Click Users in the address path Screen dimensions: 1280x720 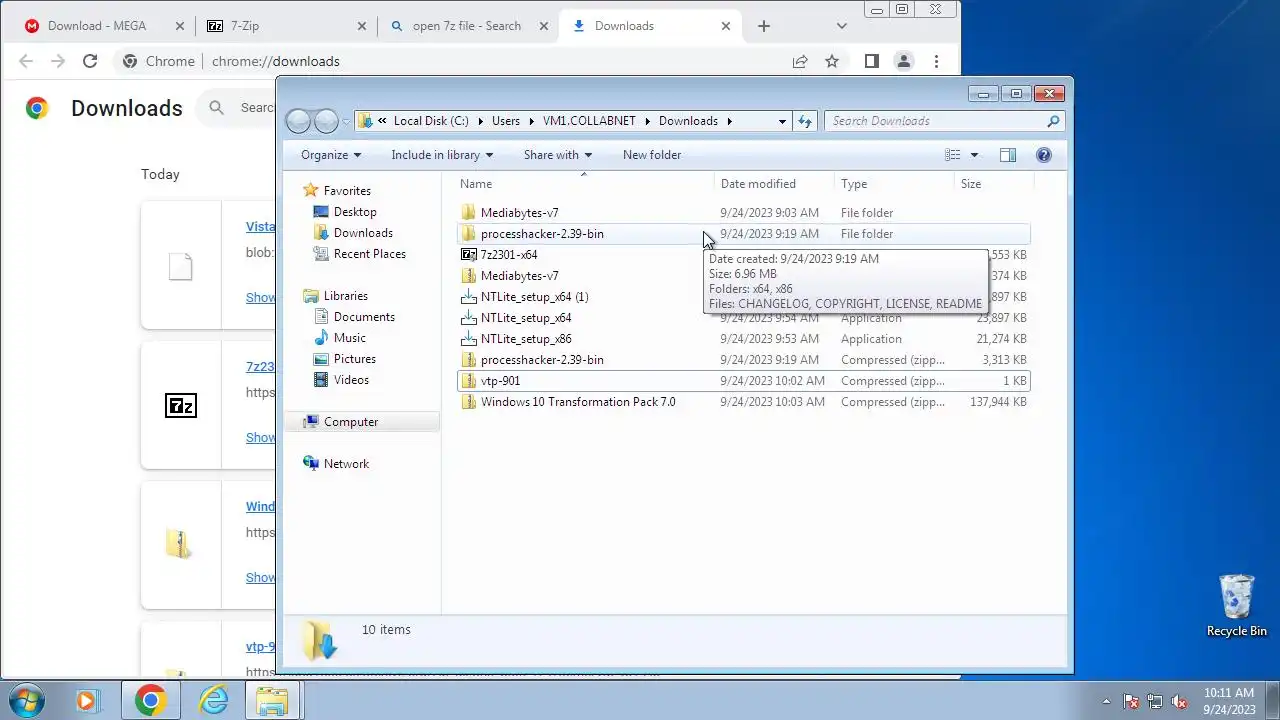506,121
